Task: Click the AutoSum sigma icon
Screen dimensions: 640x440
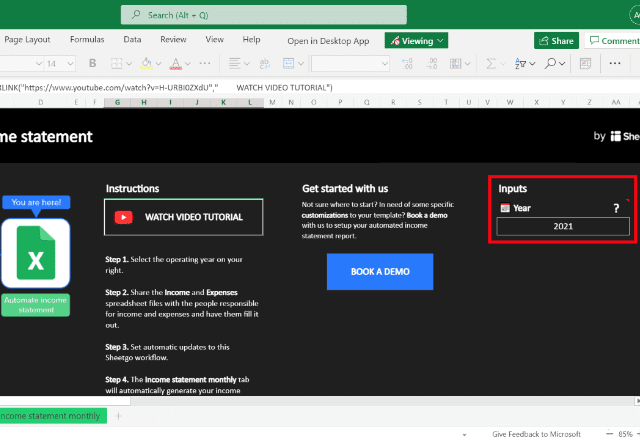Action: [491, 63]
